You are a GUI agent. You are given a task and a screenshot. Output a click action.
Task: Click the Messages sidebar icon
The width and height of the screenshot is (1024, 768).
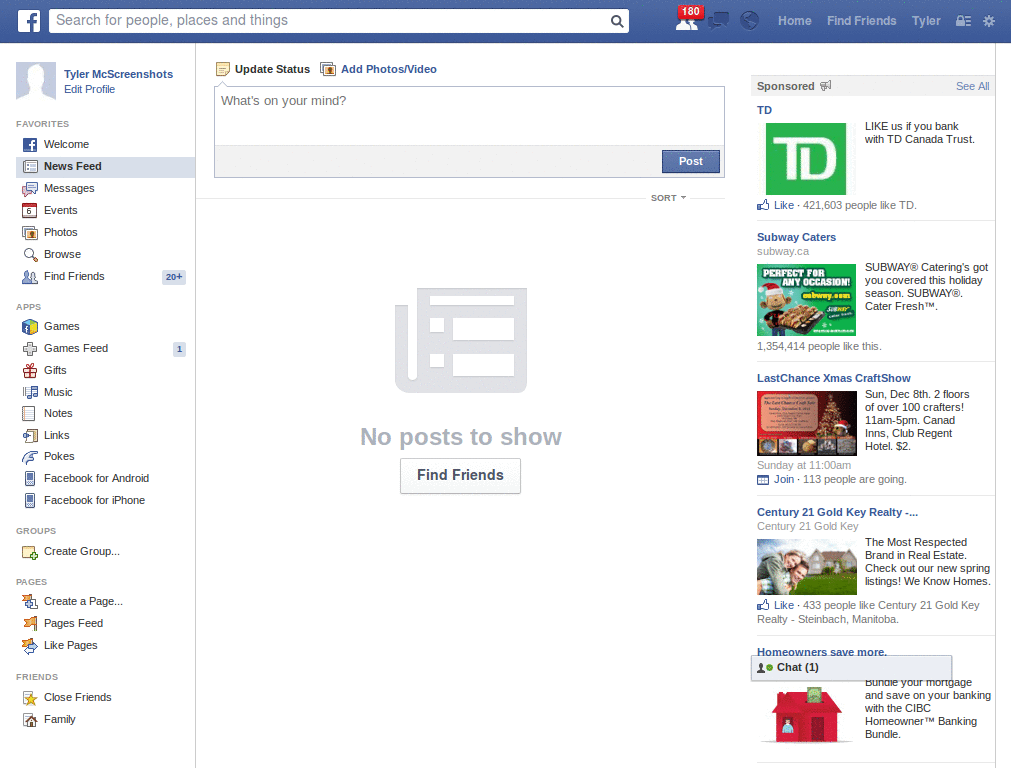pos(30,189)
